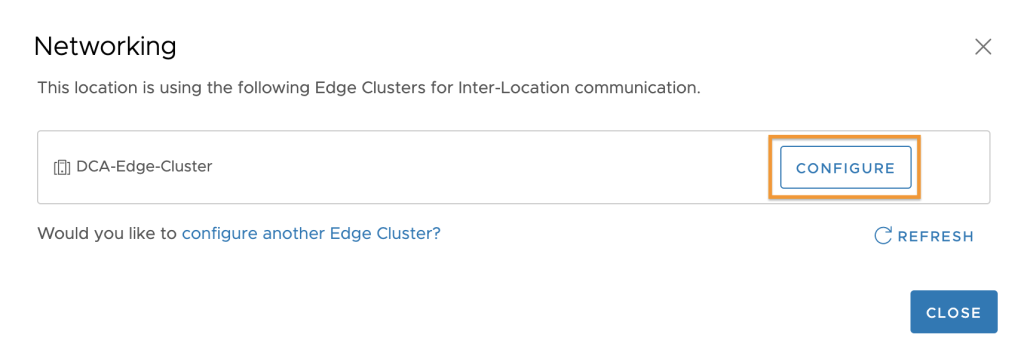Screen dimensions: 1024x362
Task: Open configuration for DCA-Edge-Cluster
Action: pyautogui.click(x=845, y=168)
